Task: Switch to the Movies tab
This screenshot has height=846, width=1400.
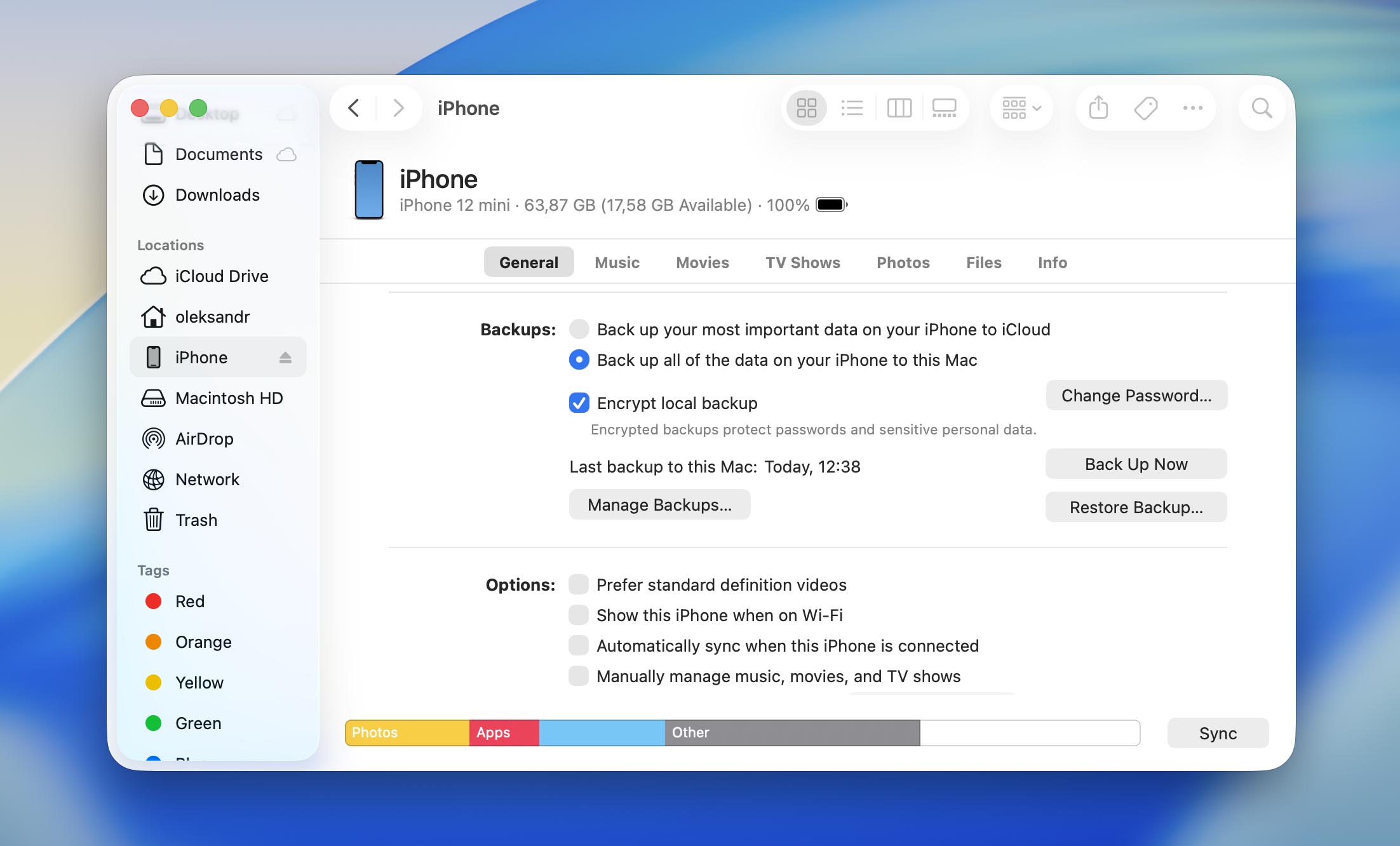Action: [x=703, y=262]
